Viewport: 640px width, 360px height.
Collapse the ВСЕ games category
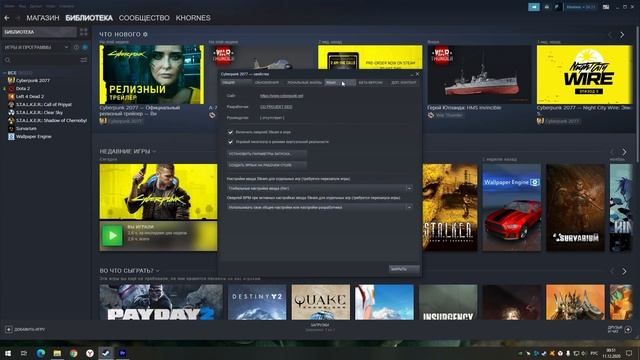pos(4,73)
